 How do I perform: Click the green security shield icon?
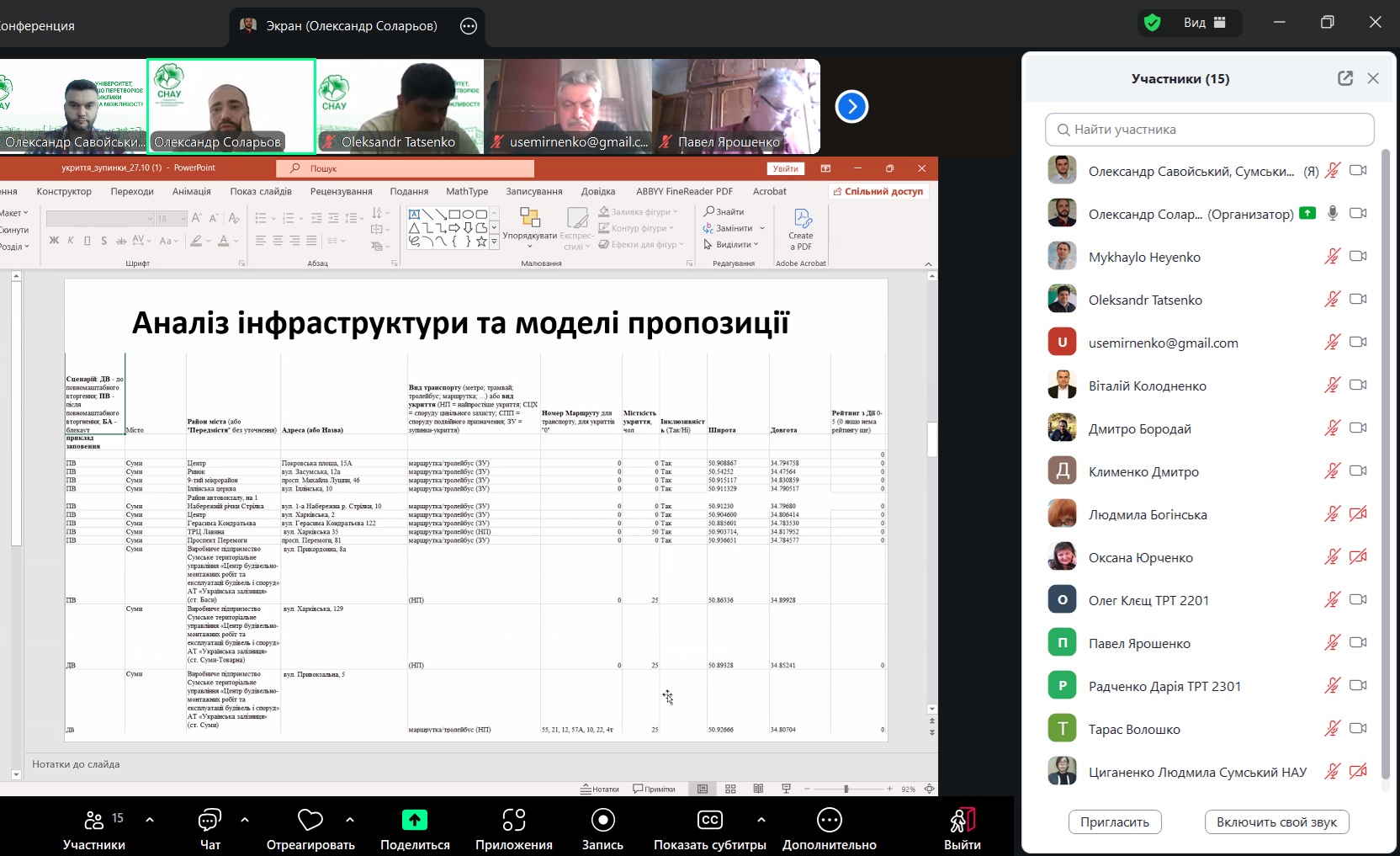[x=1153, y=23]
